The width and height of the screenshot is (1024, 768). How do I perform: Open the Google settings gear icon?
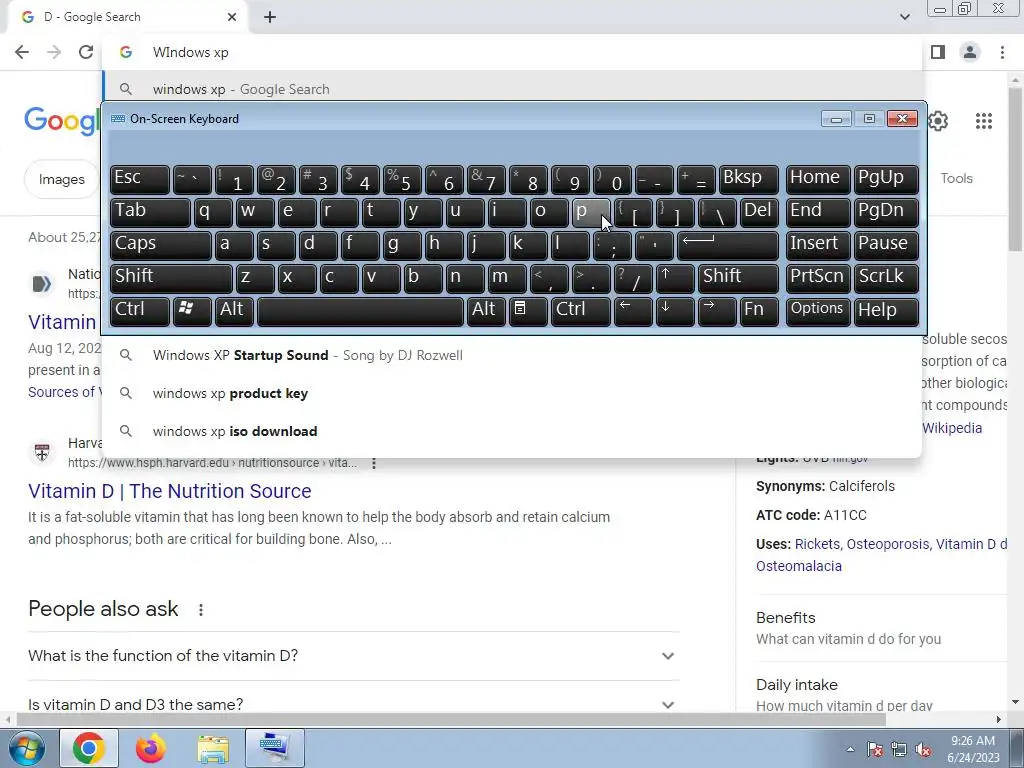pyautogui.click(x=938, y=121)
